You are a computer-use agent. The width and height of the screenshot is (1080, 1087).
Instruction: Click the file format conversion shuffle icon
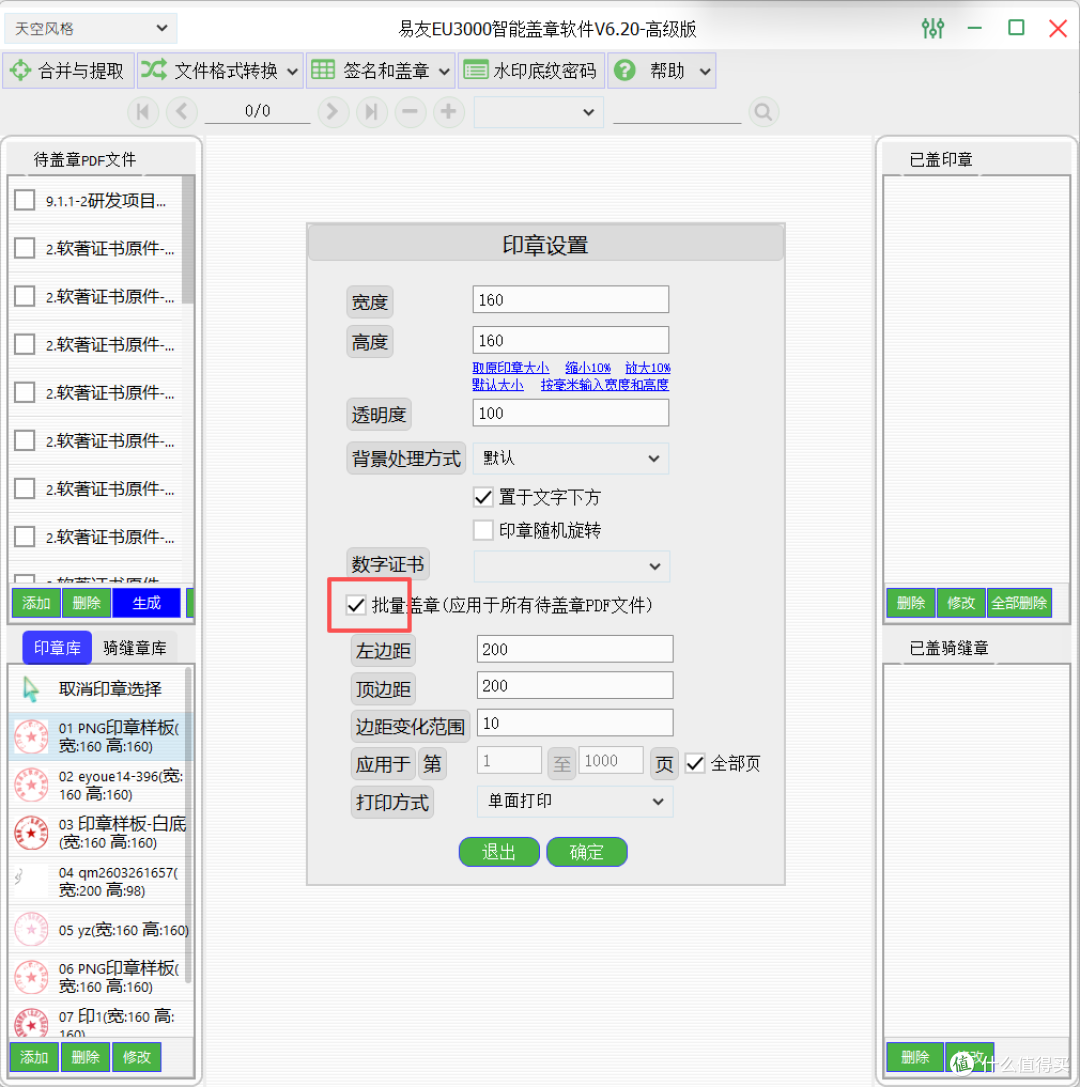pos(154,70)
